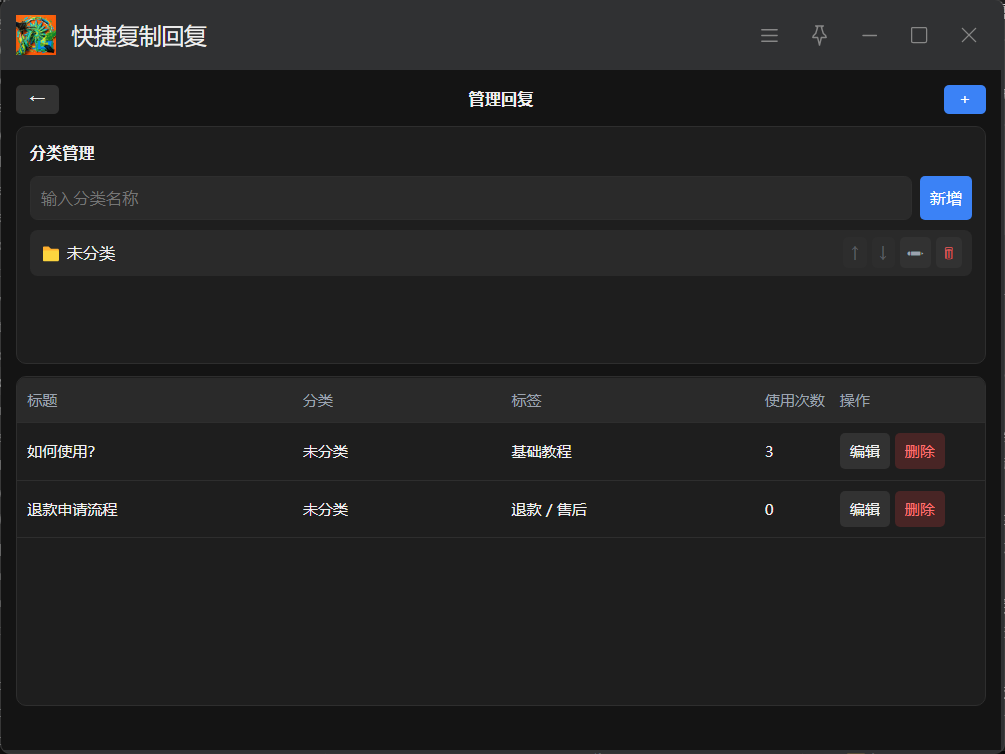
Task: Edit the 如何使用? reply
Action: (864, 451)
